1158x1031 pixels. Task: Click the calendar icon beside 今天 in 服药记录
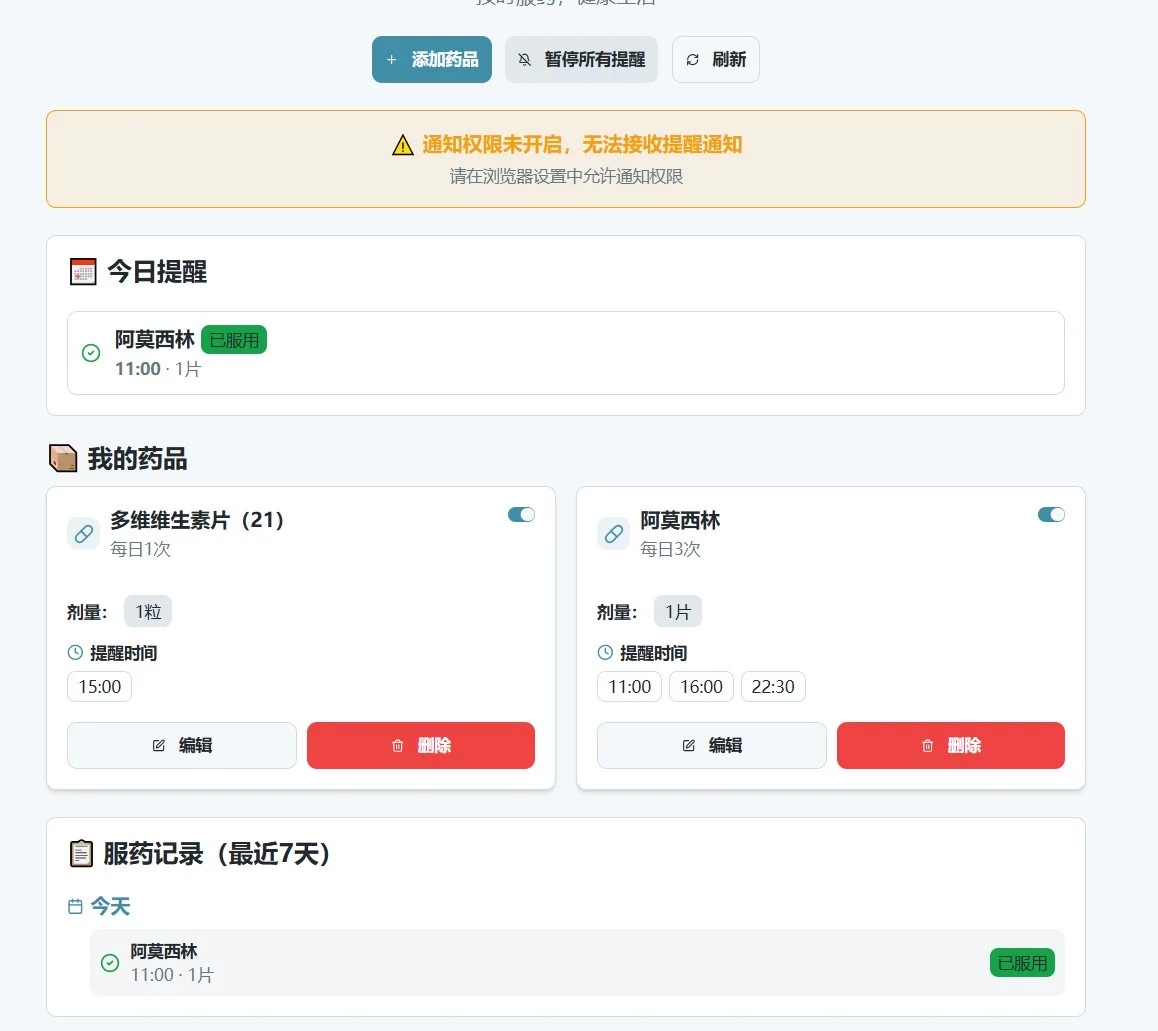(75, 905)
